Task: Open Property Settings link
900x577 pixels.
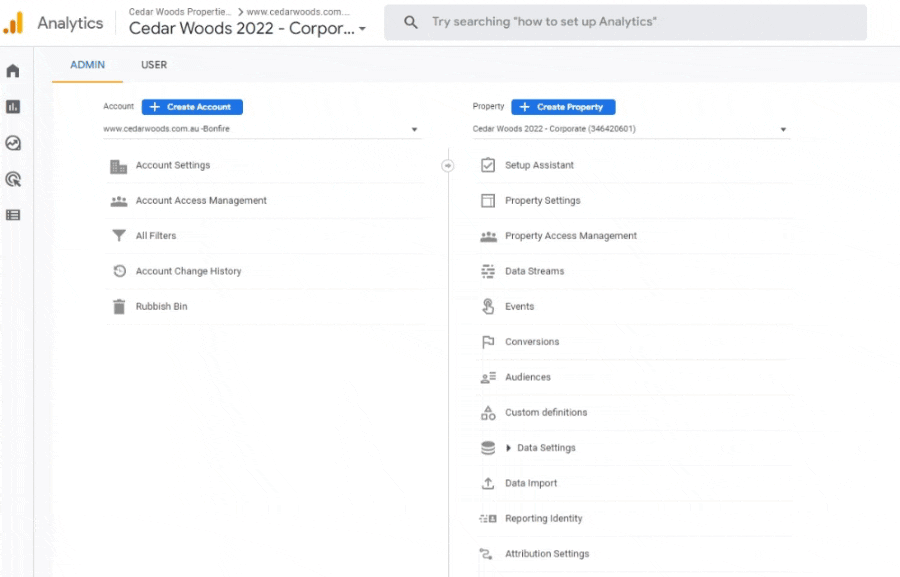Action: pos(542,200)
